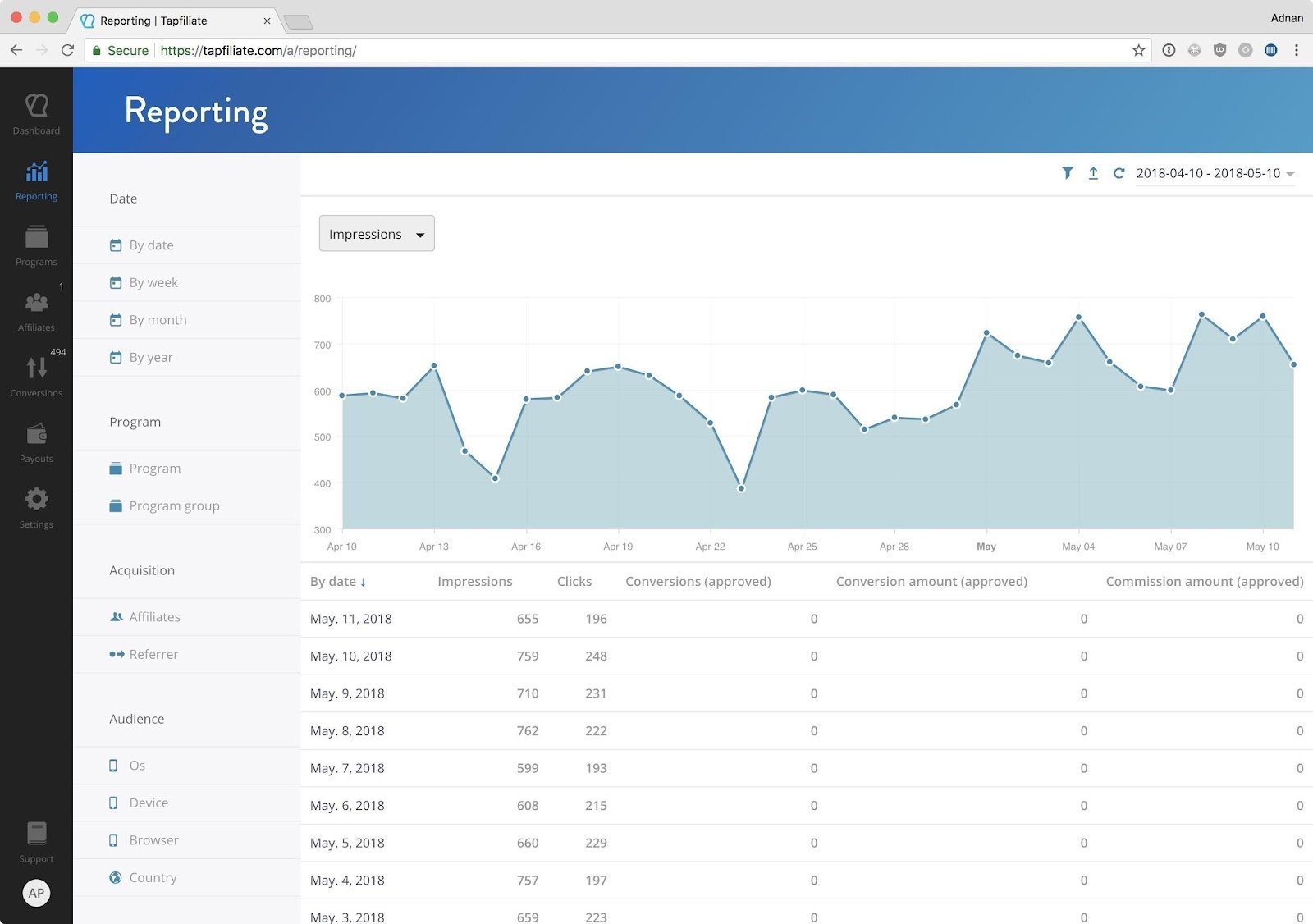Bookmark this page with star icon
Image resolution: width=1313 pixels, height=924 pixels.
(x=1138, y=50)
